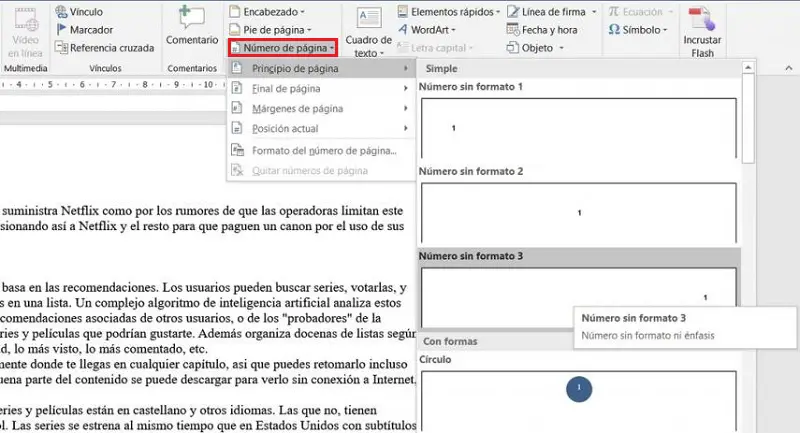Open the WordArt dropdown arrow
Image resolution: width=800 pixels, height=433 pixels.
pos(453,30)
